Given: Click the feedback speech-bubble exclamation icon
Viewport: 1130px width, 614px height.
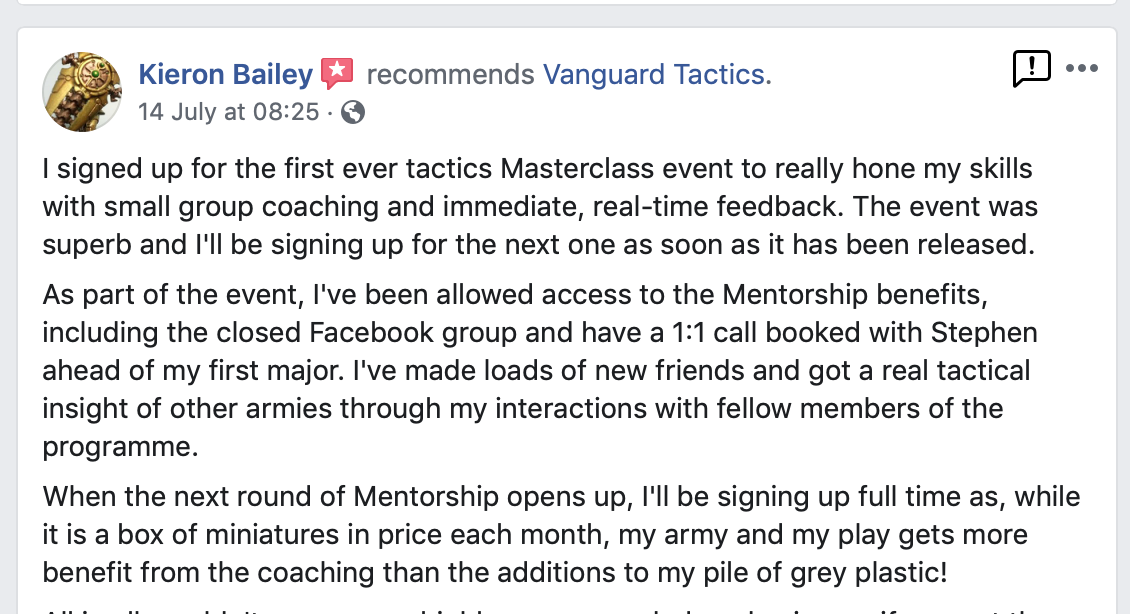Looking at the screenshot, I should (x=1031, y=69).
